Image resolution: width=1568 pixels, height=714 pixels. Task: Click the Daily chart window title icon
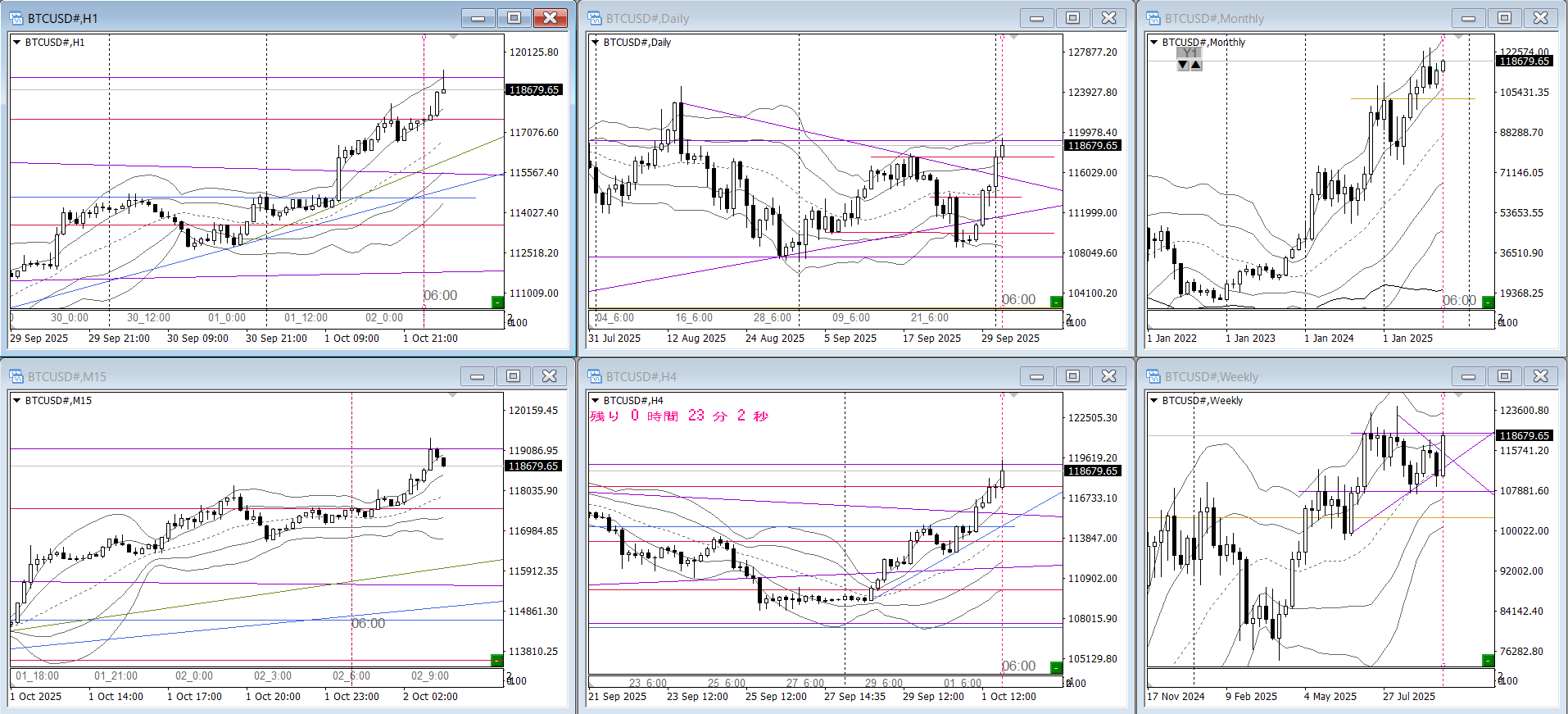coord(595,18)
